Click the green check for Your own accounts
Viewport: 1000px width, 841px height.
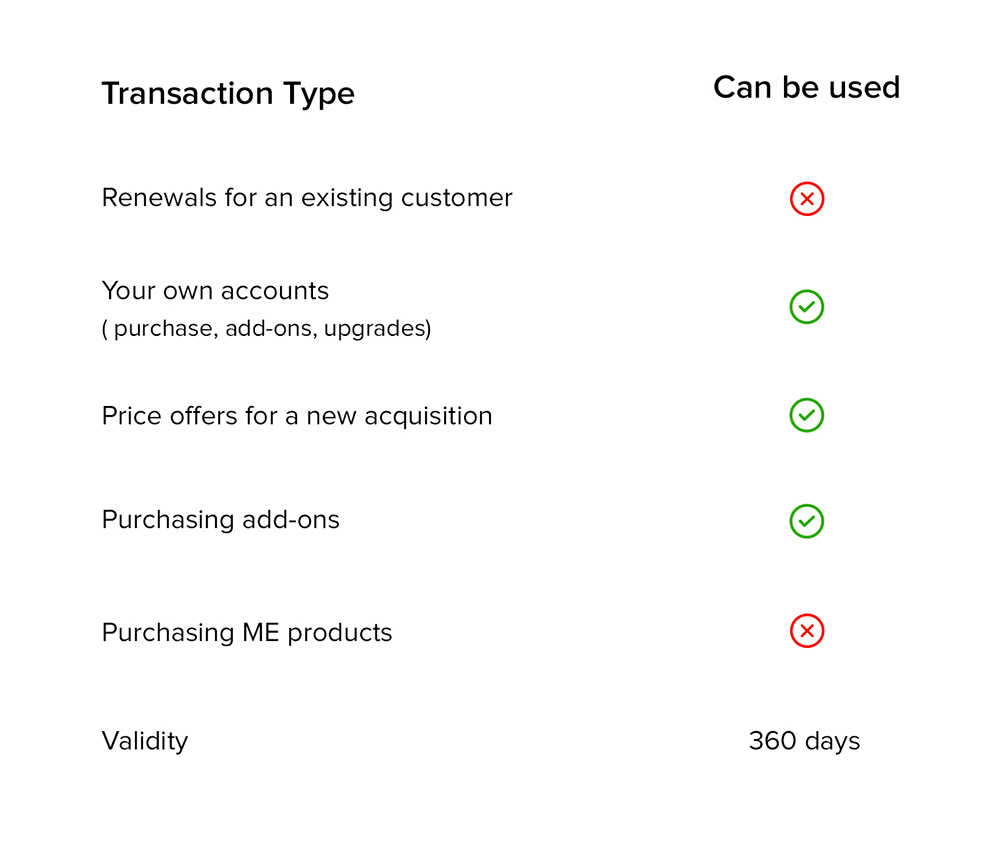(807, 307)
